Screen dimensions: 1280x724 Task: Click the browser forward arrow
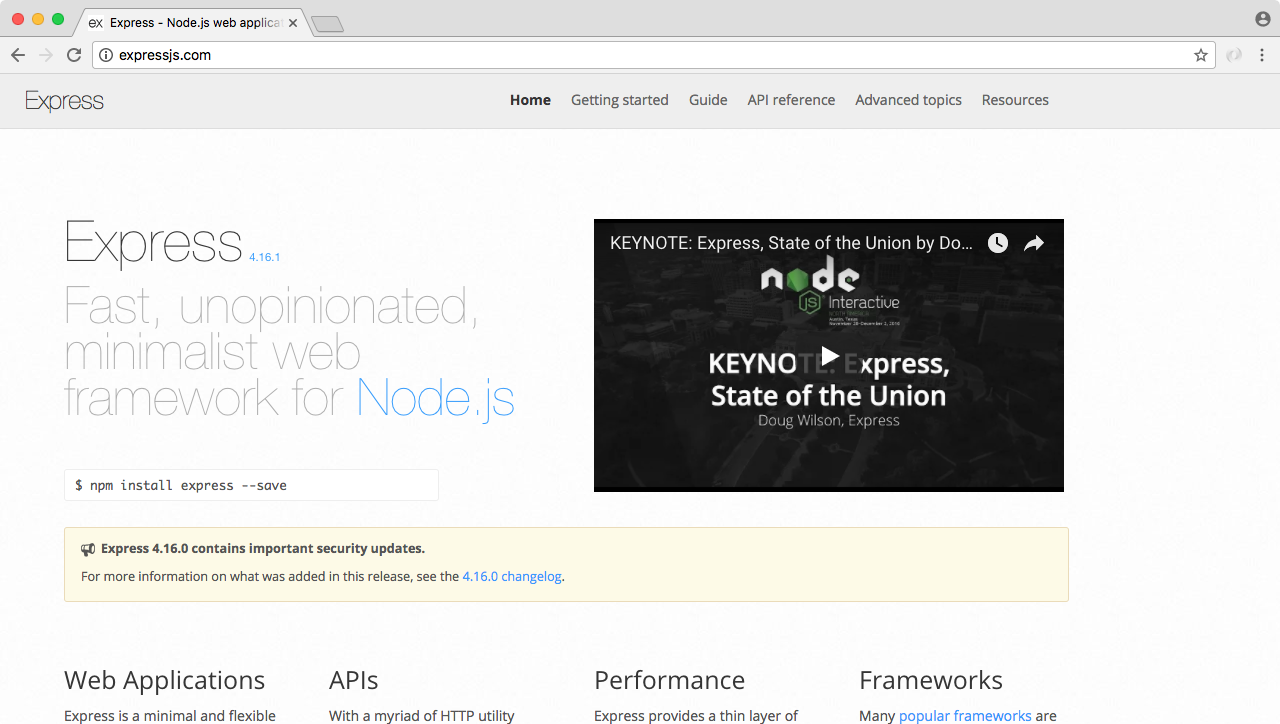pos(45,56)
